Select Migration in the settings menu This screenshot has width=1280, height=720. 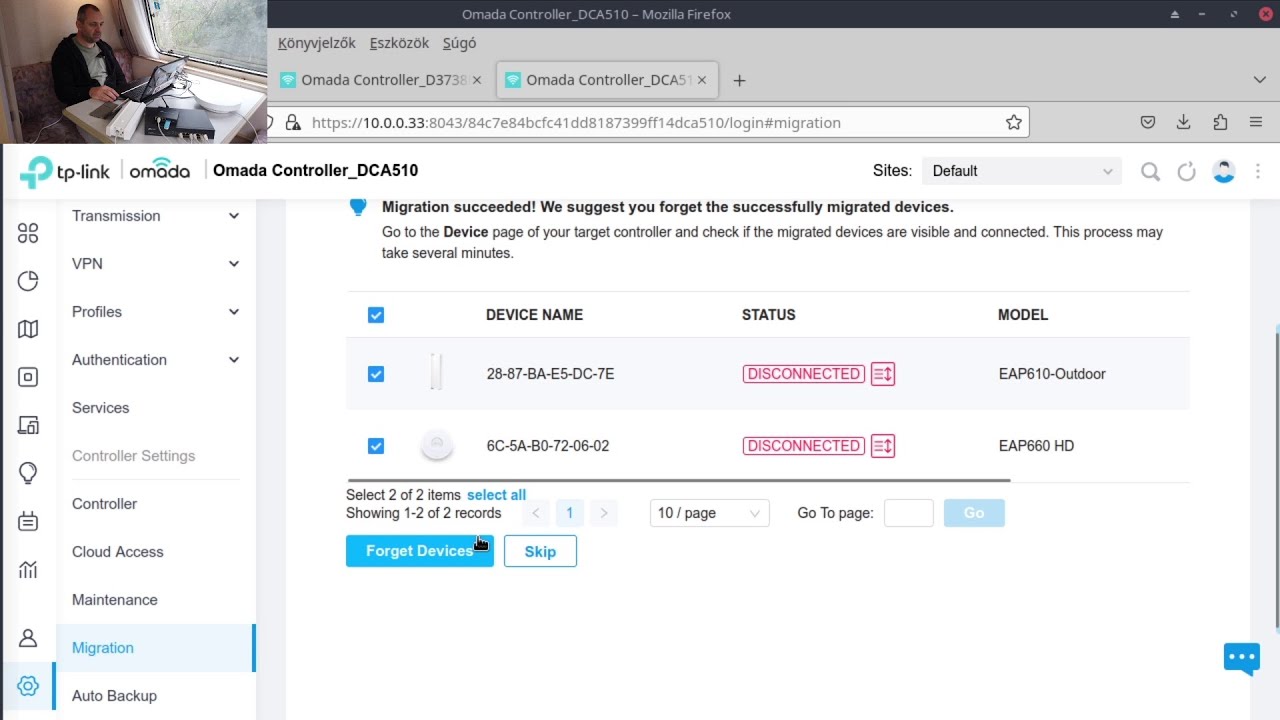tap(156, 648)
